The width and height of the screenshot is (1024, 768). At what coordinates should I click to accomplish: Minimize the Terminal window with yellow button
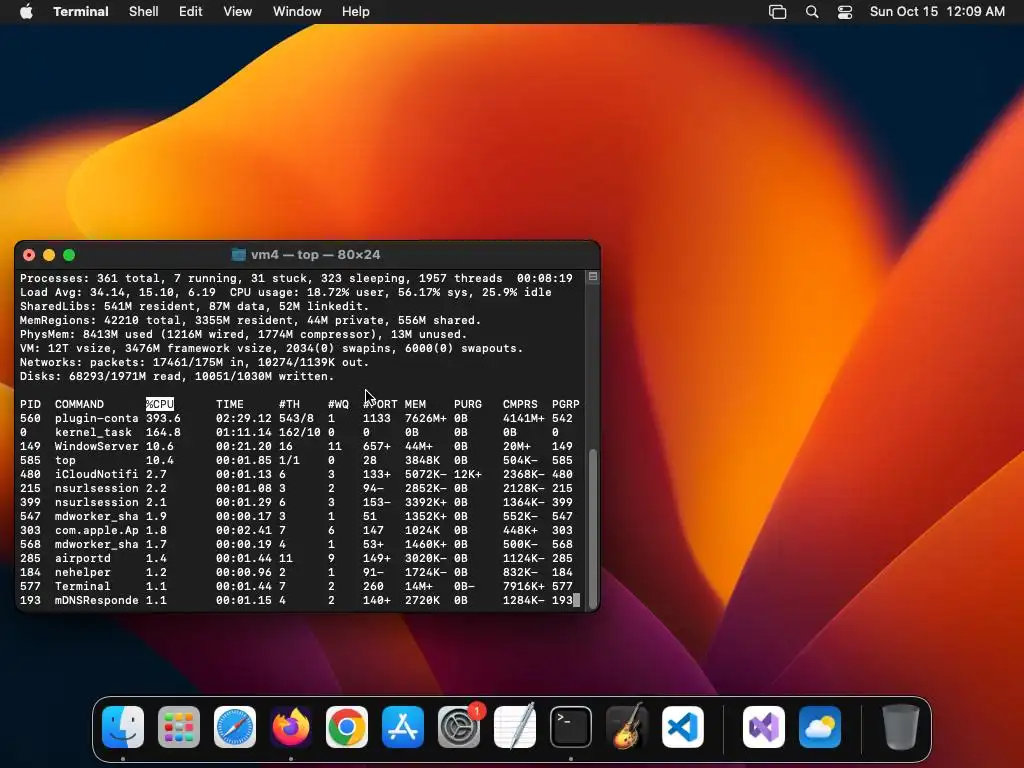(49, 255)
